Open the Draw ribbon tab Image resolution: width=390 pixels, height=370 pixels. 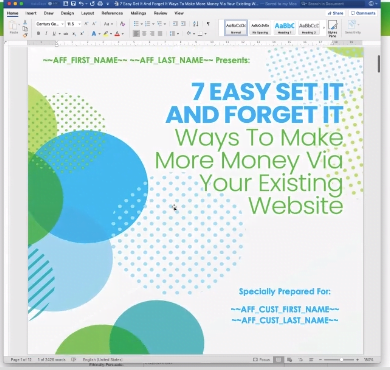tap(49, 13)
